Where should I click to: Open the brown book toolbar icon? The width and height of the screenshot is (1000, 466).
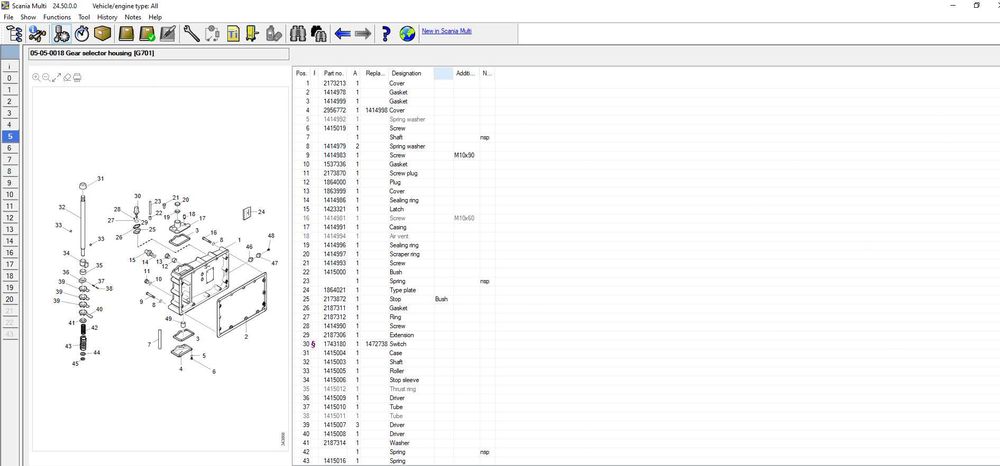pyautogui.click(x=126, y=33)
